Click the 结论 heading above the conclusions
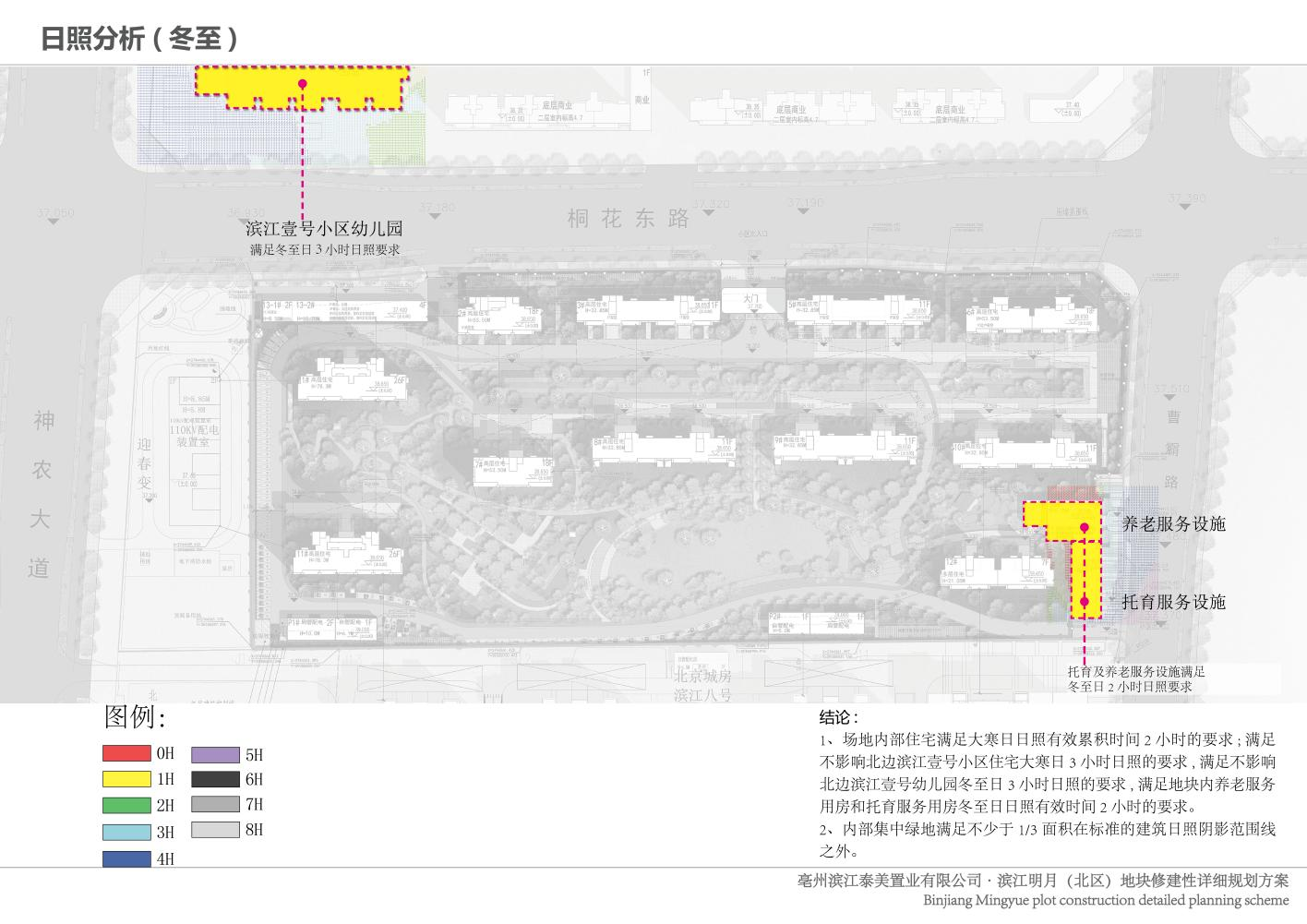This screenshot has width=1307, height=924. (838, 717)
